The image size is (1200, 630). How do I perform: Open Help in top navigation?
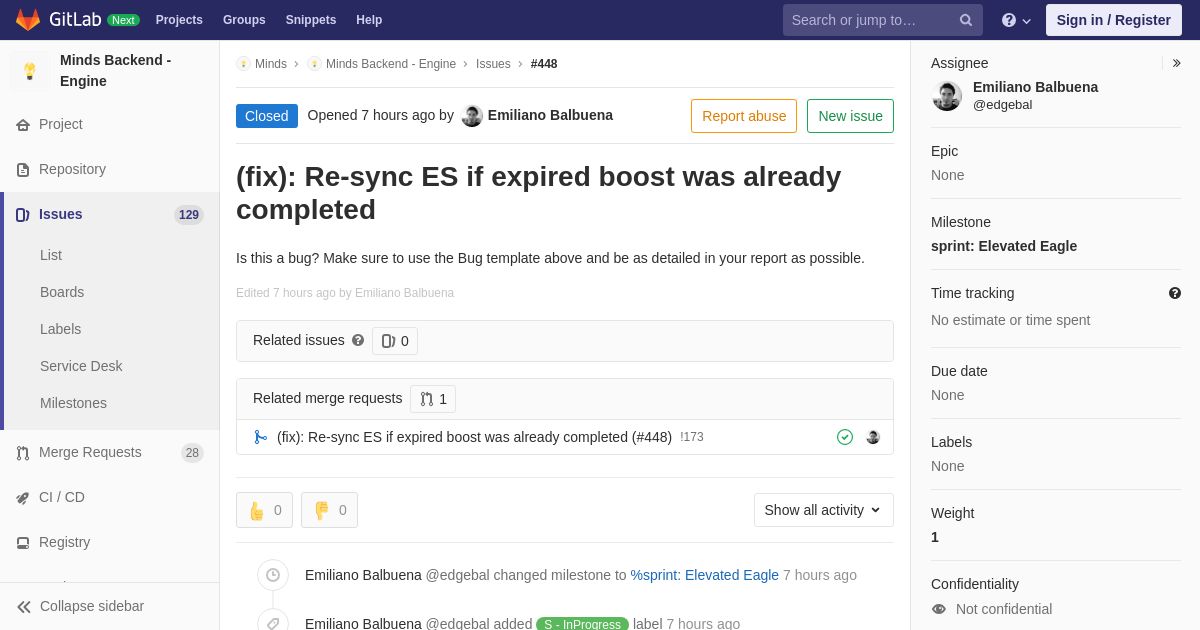pyautogui.click(x=369, y=20)
